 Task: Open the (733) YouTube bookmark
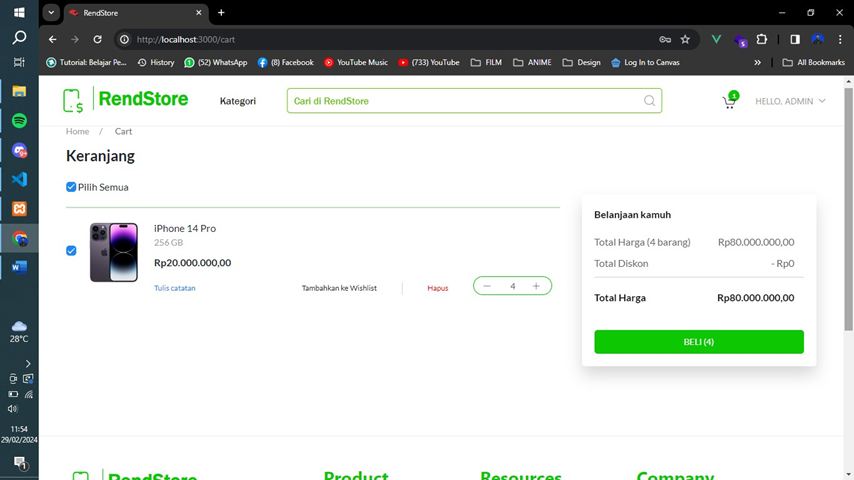(x=429, y=63)
